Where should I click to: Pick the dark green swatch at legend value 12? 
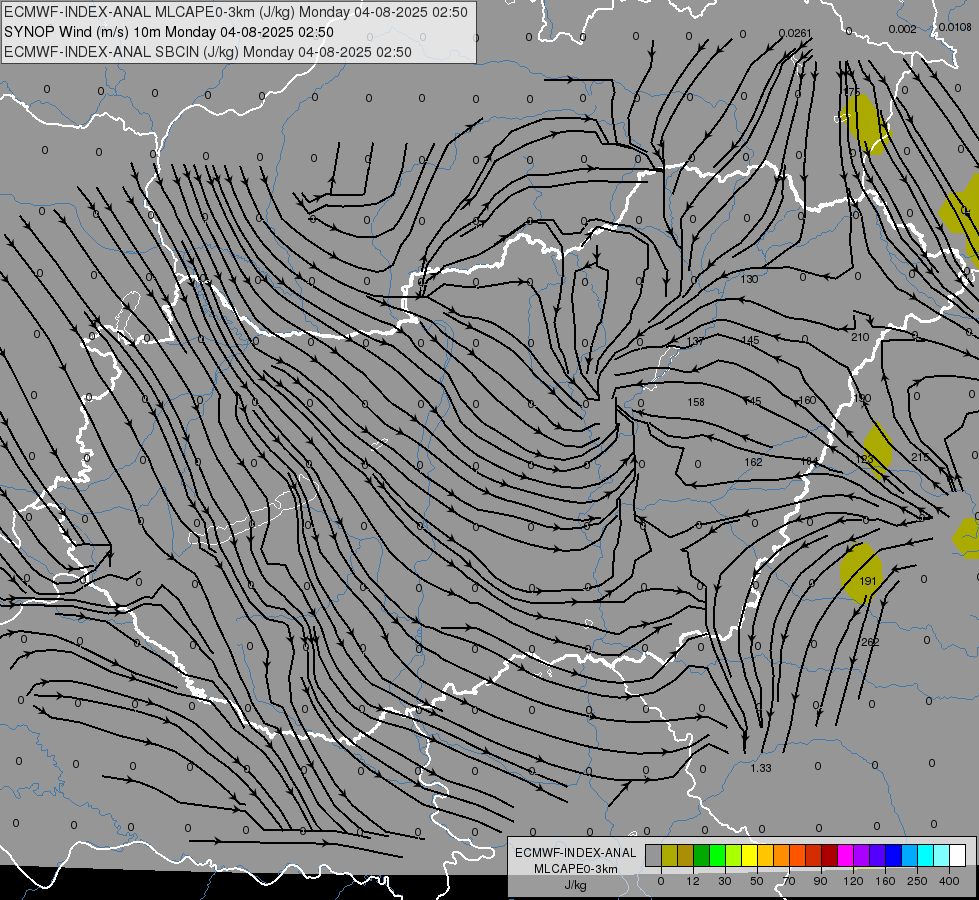(702, 855)
